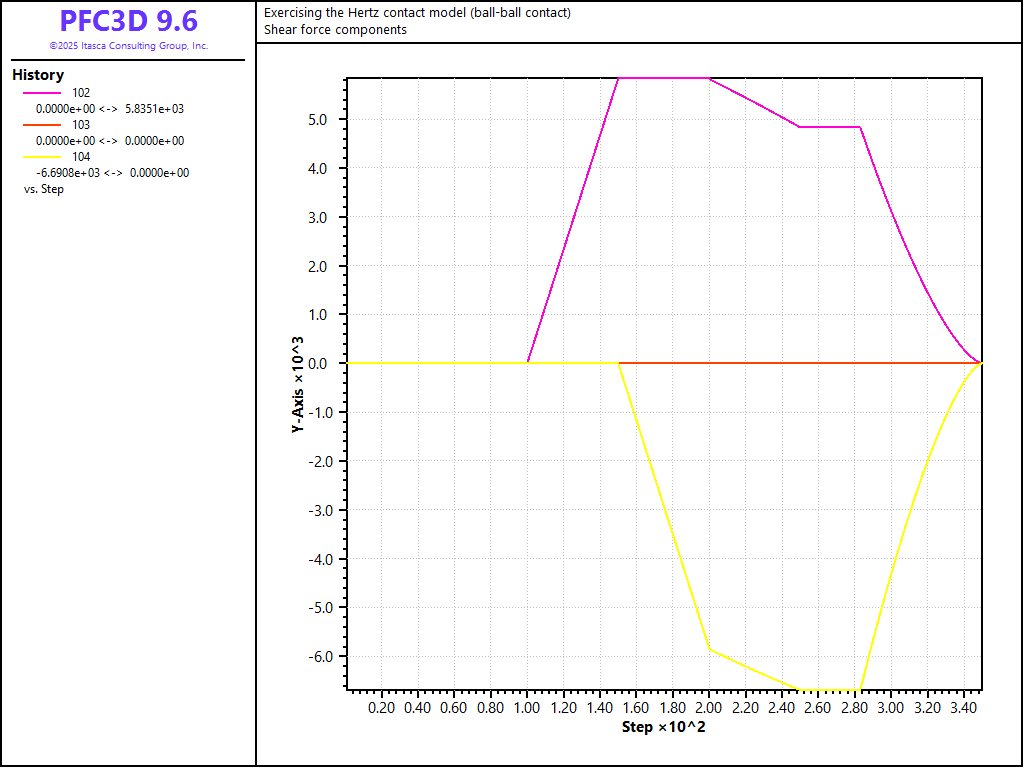Click the Step ×10^2 axis label
Image resolution: width=1024 pixels, height=768 pixels.
[x=664, y=726]
